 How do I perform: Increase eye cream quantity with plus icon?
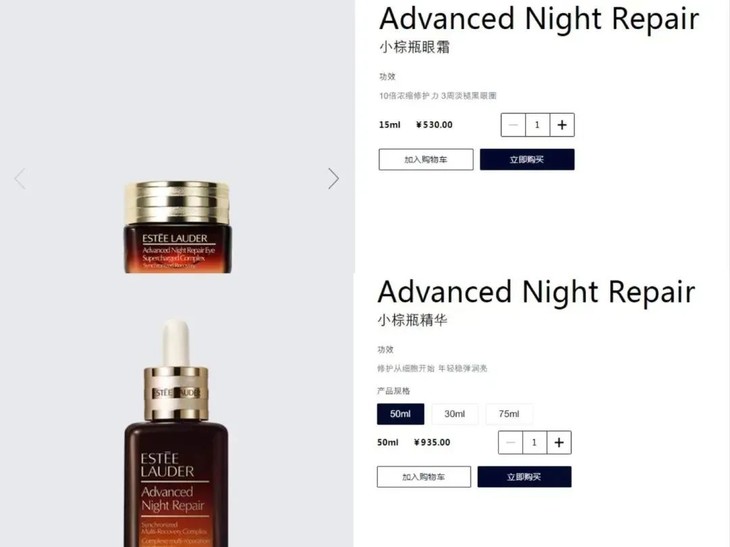562,125
